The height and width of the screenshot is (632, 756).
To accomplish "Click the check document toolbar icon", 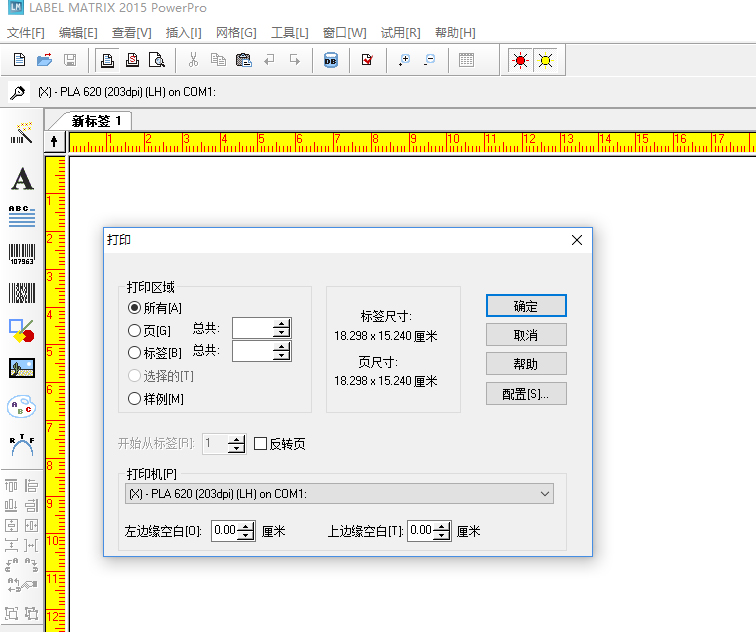I will point(367,60).
